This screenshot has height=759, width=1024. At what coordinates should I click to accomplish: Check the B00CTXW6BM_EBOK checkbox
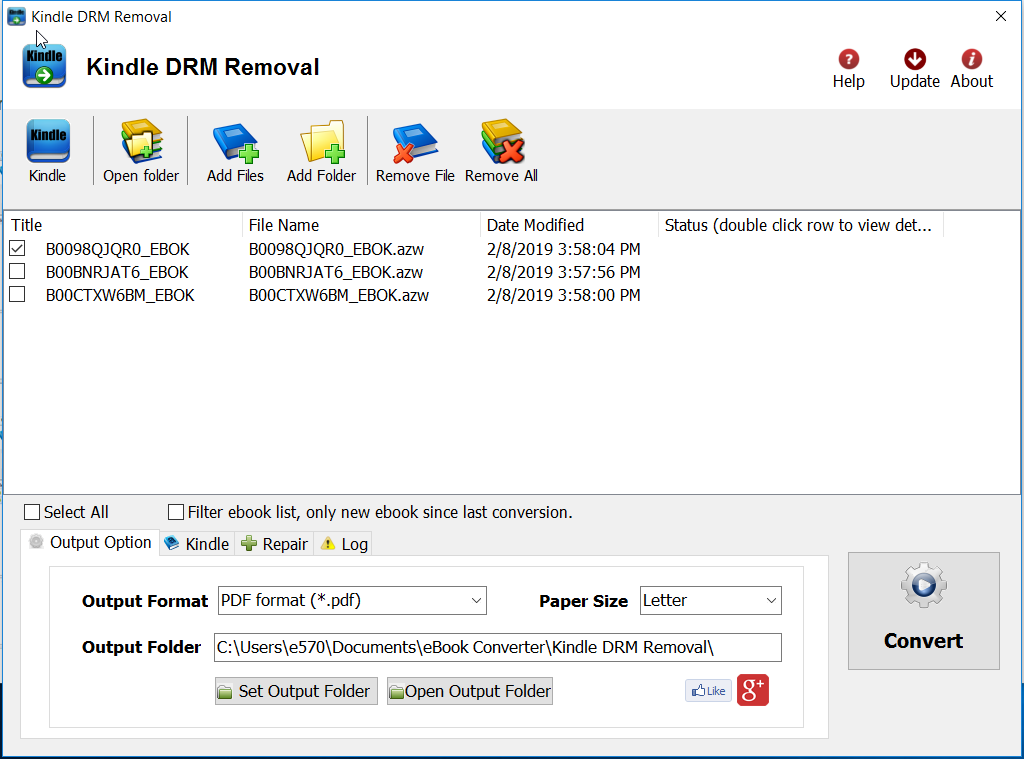point(18,295)
